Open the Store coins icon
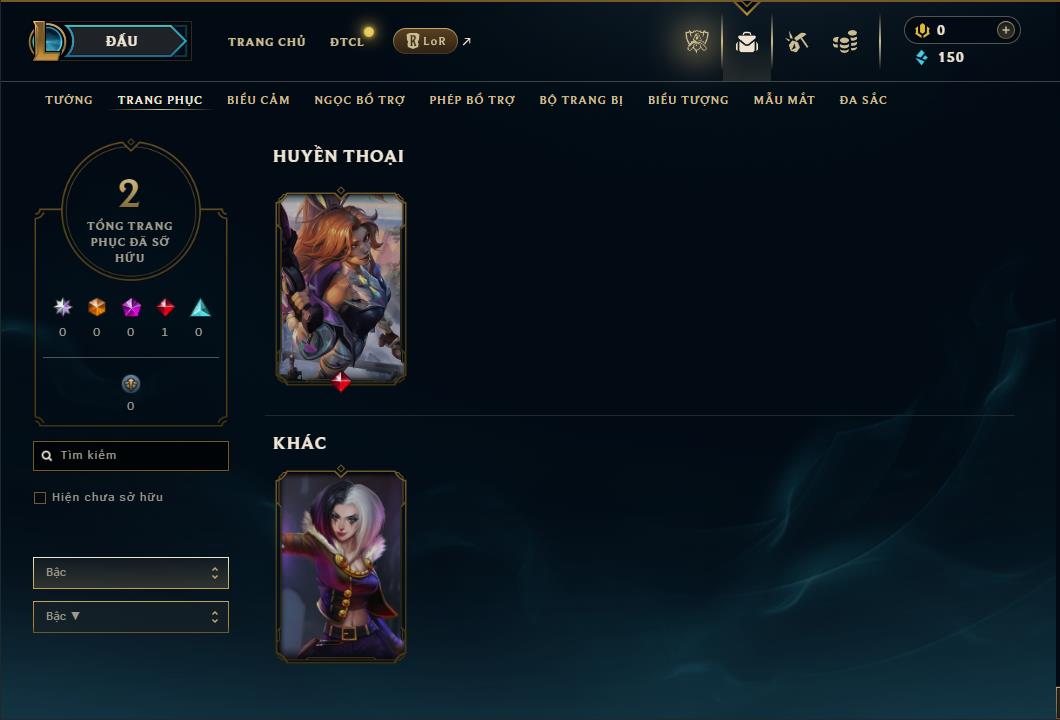The image size is (1060, 720). pos(845,42)
